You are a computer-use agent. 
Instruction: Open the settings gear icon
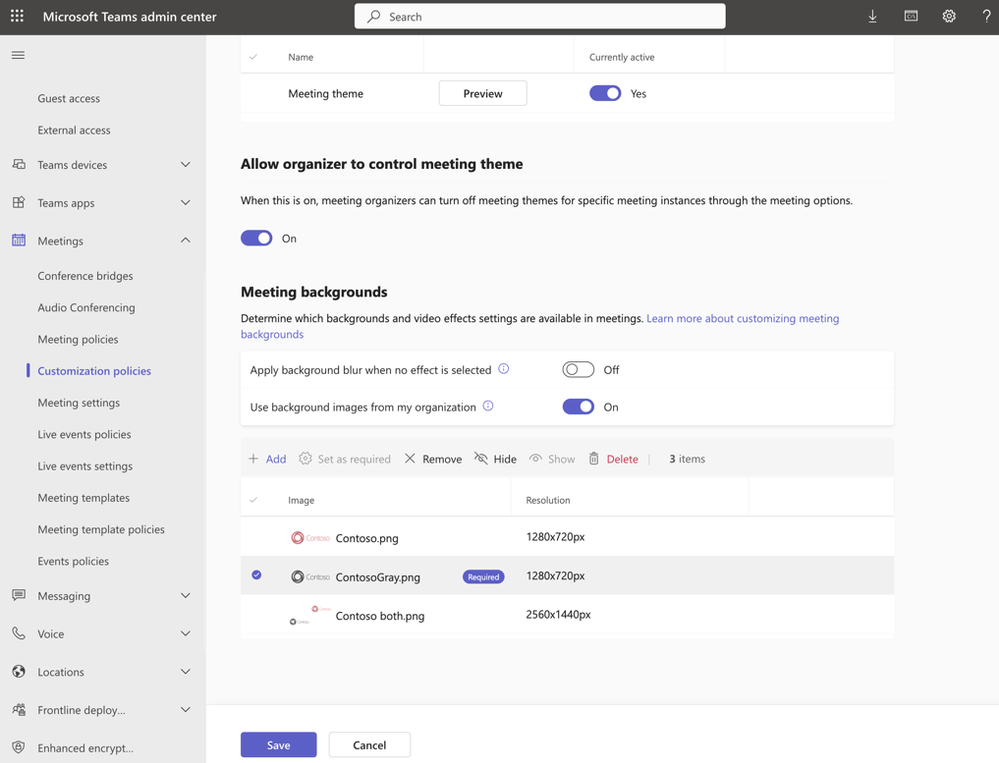pyautogui.click(x=949, y=17)
